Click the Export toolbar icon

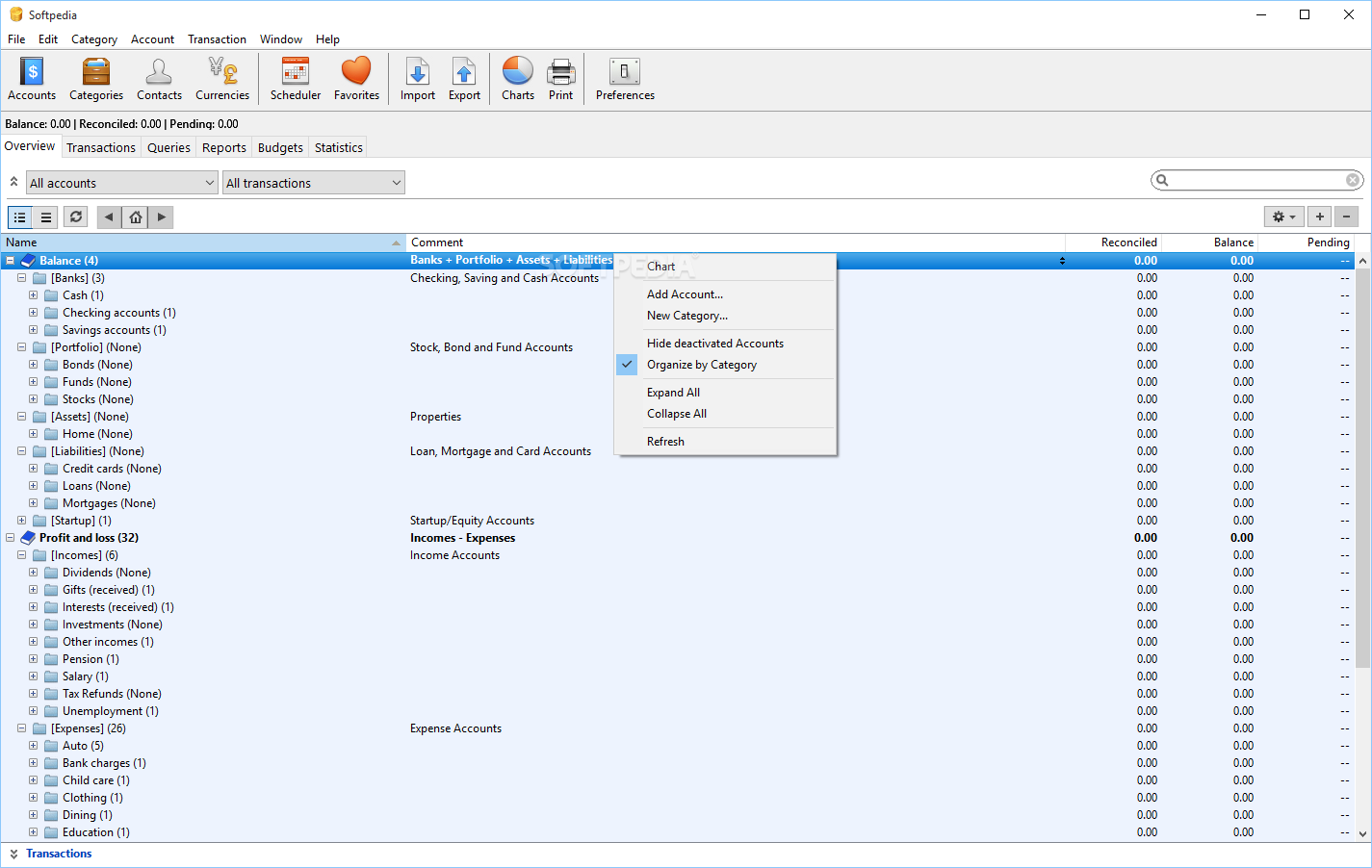464,79
